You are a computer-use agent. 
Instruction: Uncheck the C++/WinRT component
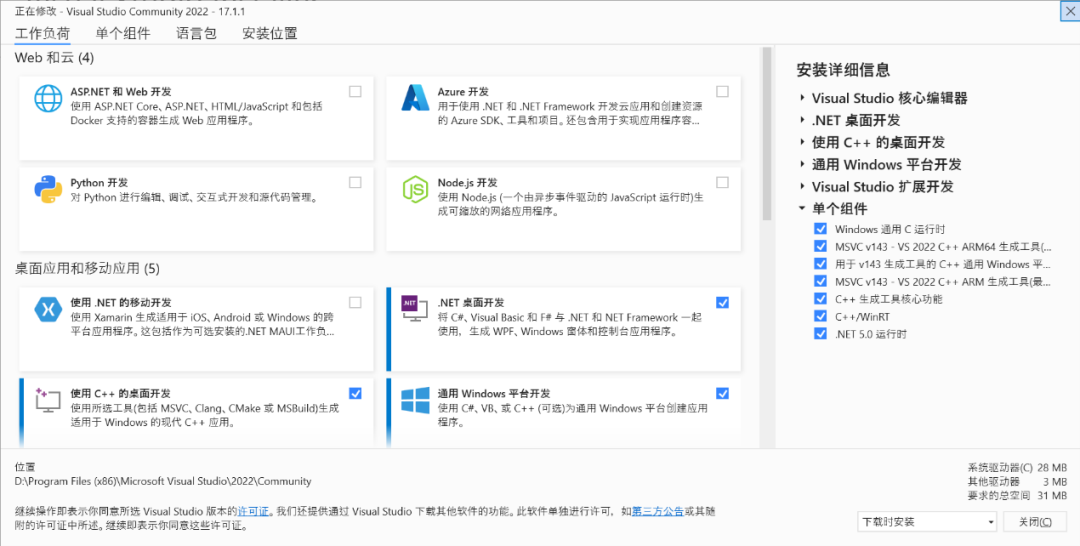click(x=820, y=316)
